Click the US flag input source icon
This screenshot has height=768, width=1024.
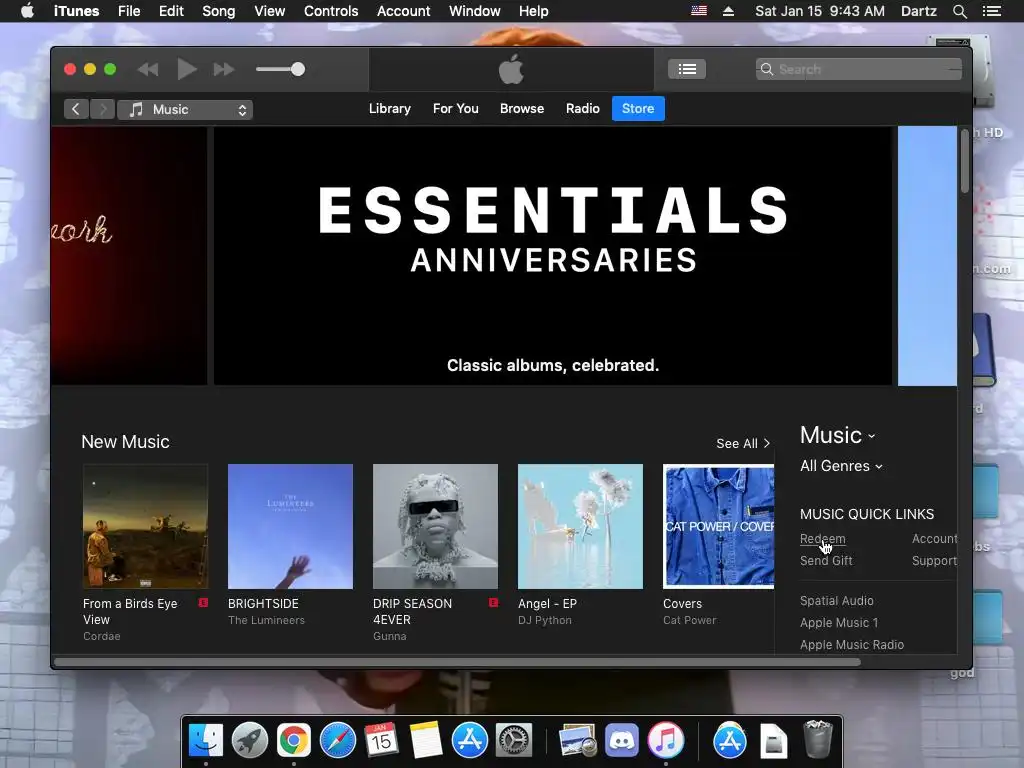699,11
